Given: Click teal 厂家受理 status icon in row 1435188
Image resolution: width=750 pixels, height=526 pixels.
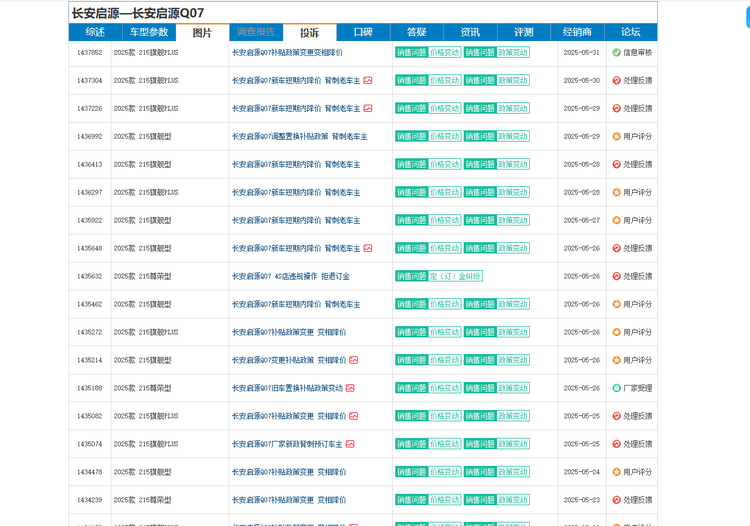Looking at the screenshot, I should (617, 388).
